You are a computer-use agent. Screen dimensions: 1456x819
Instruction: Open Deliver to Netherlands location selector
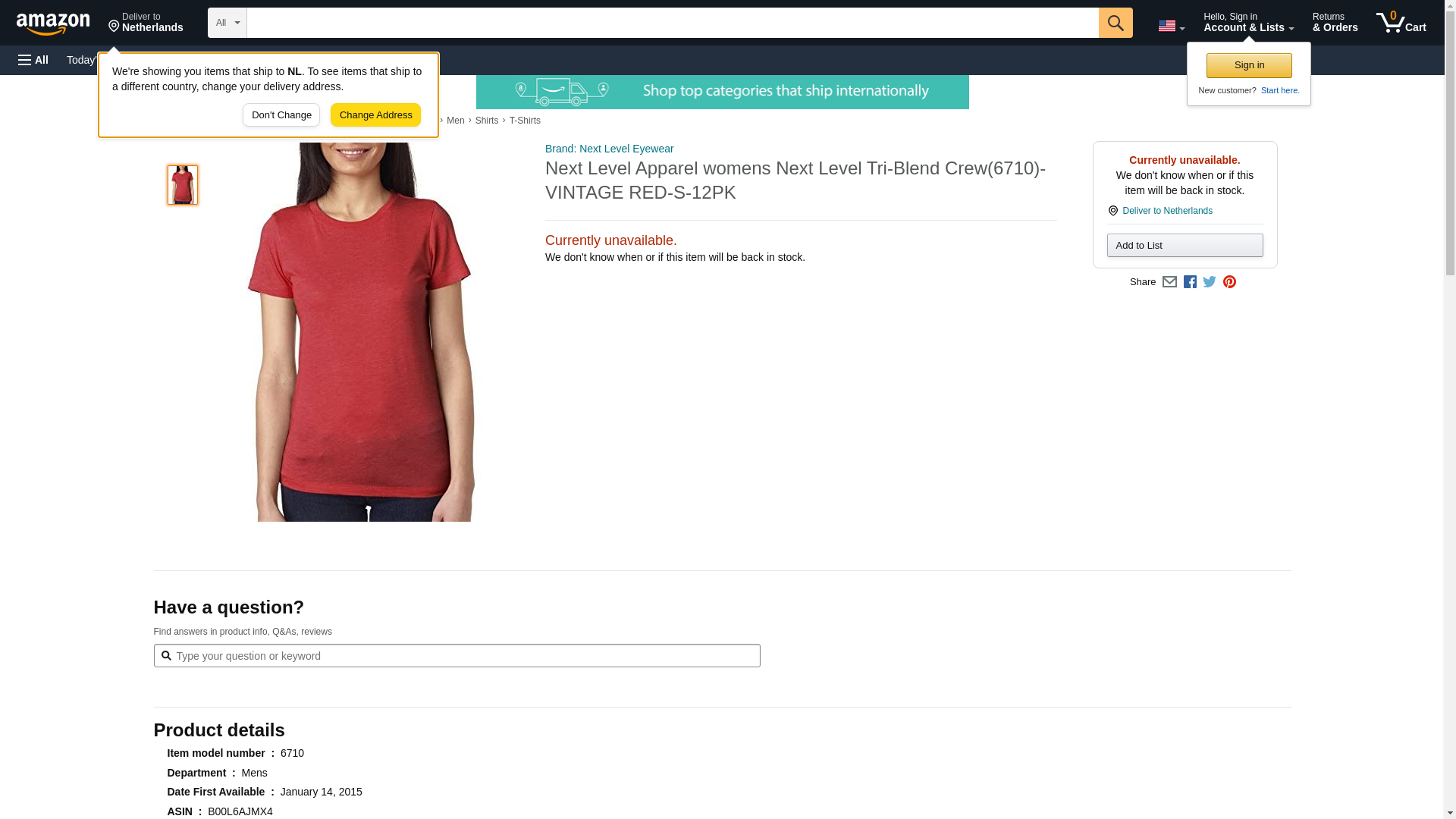point(146,23)
